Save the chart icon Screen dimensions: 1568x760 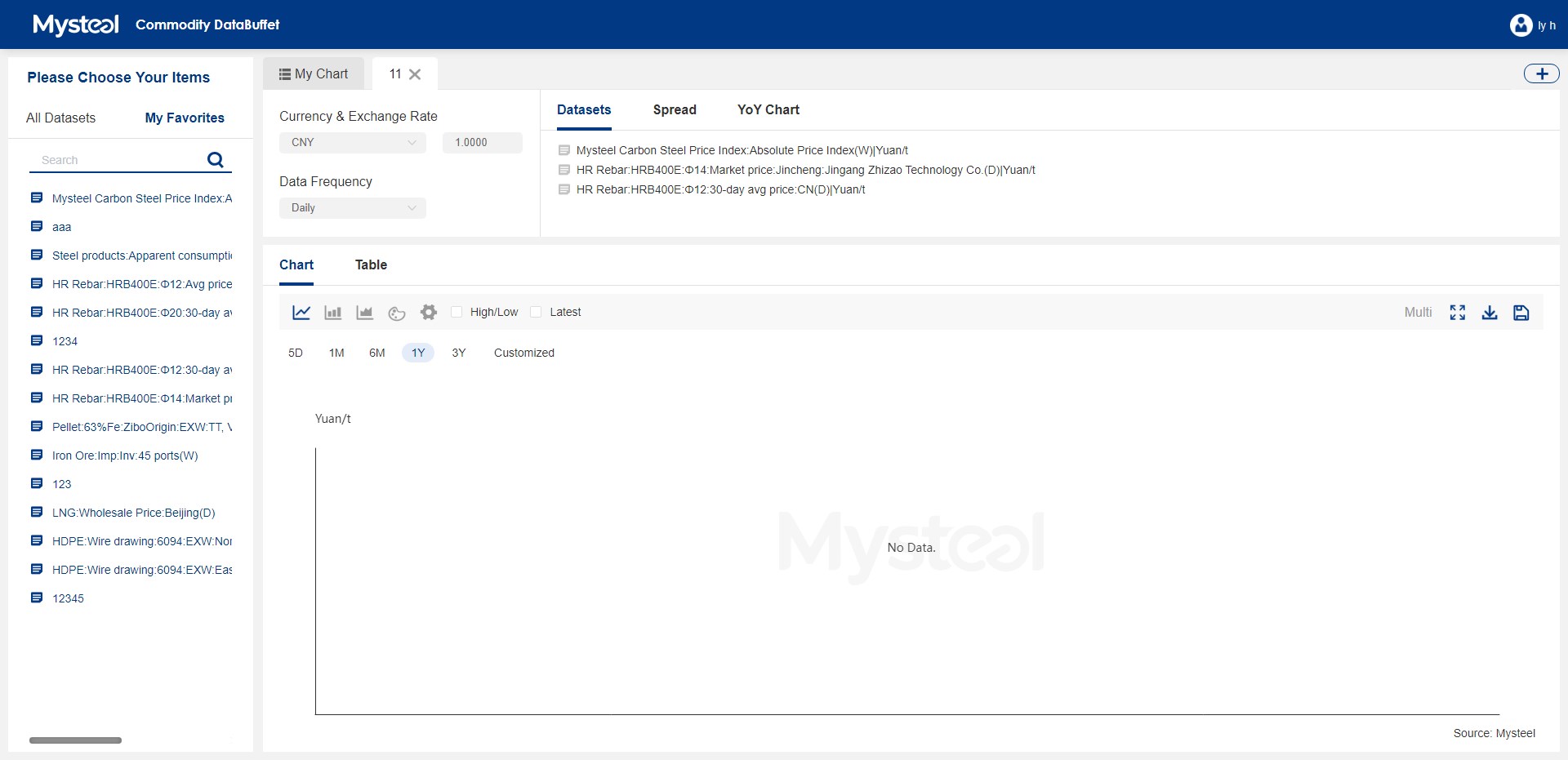(1521, 313)
